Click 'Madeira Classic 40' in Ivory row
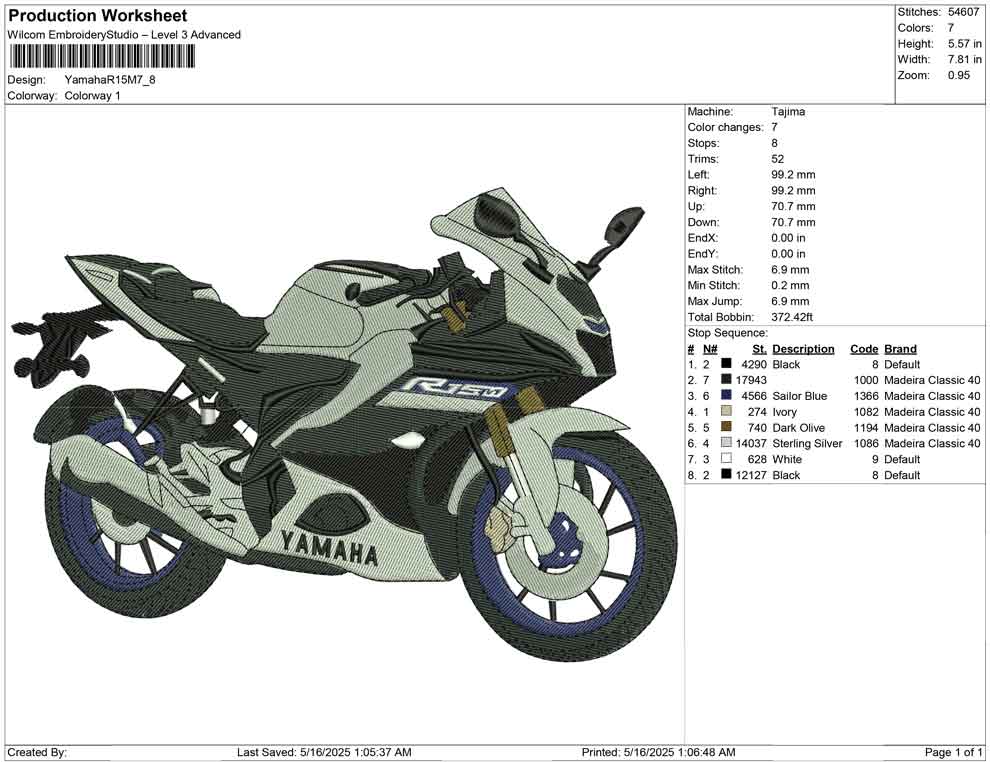Viewport: 990px width, 762px height. coord(932,412)
